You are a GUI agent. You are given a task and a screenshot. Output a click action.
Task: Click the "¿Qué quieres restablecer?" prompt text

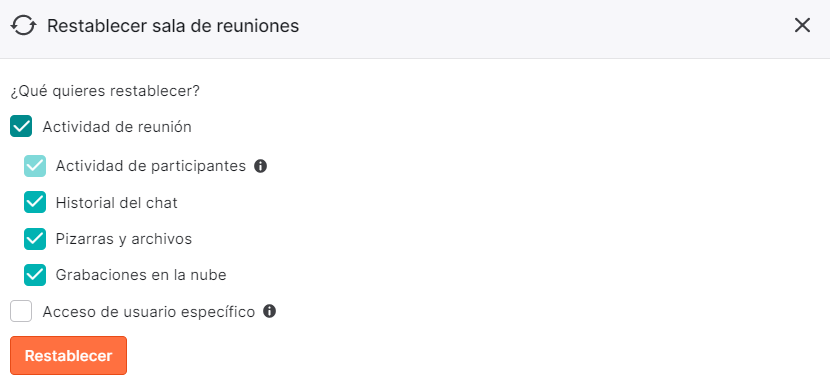click(x=105, y=92)
